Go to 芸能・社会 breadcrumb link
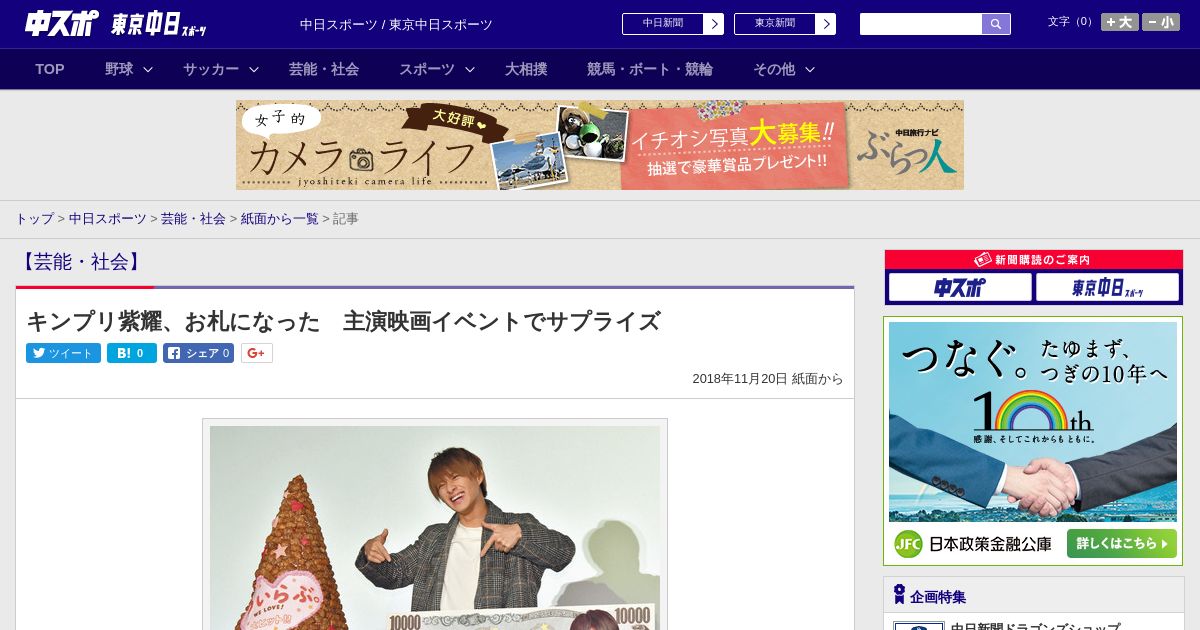1200x630 pixels. [193, 218]
